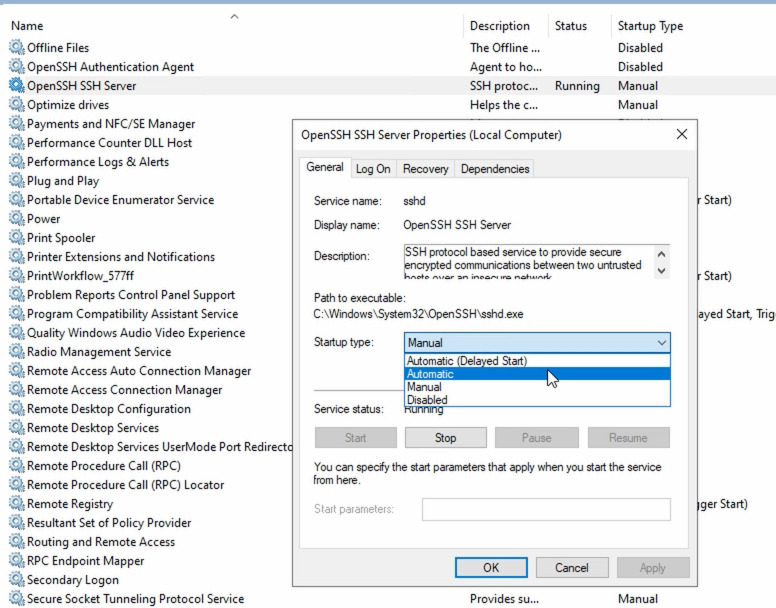
Task: Open the Startup type combo box showing Manual
Action: coord(537,342)
